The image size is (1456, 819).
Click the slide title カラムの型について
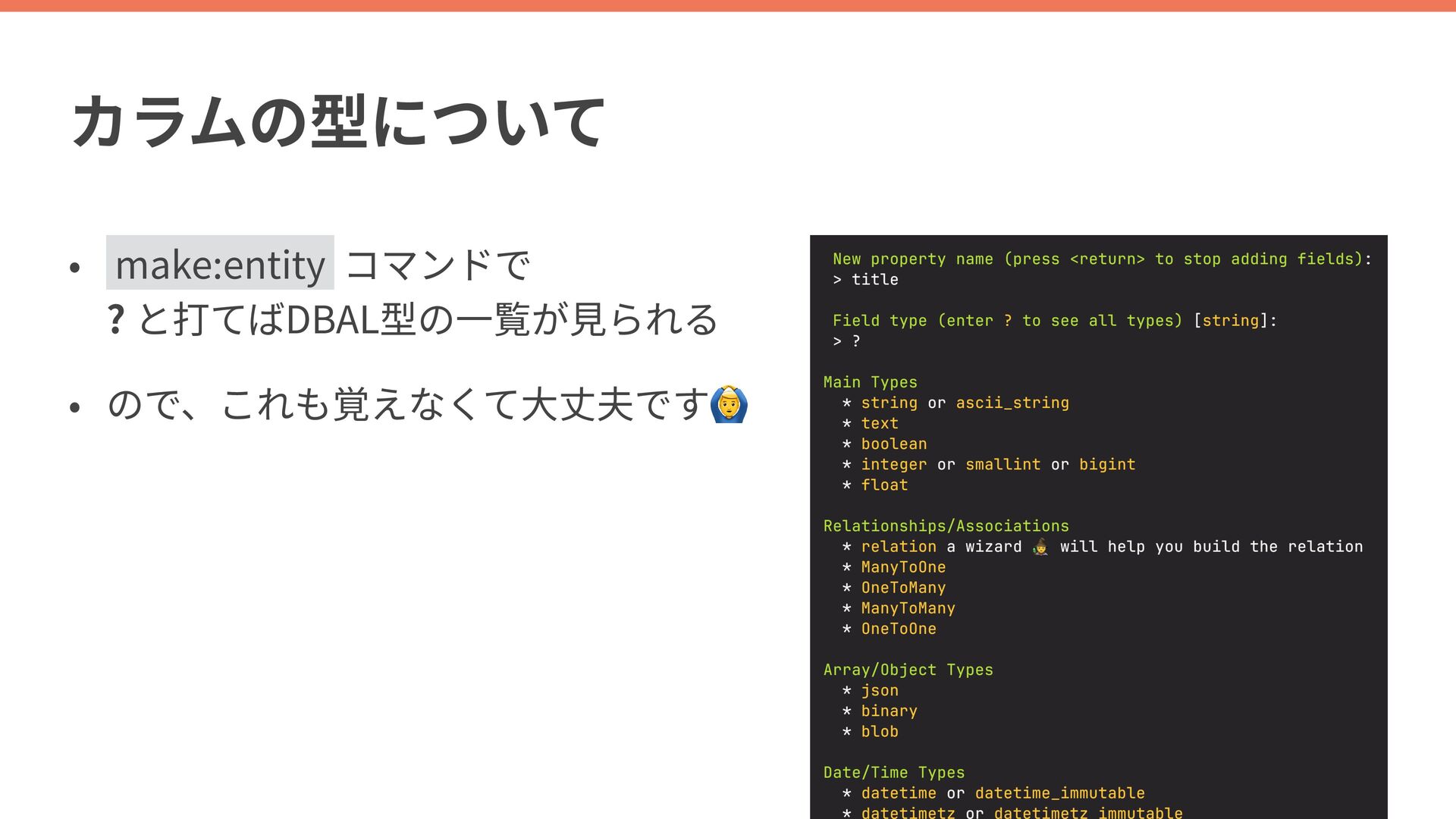pyautogui.click(x=338, y=121)
